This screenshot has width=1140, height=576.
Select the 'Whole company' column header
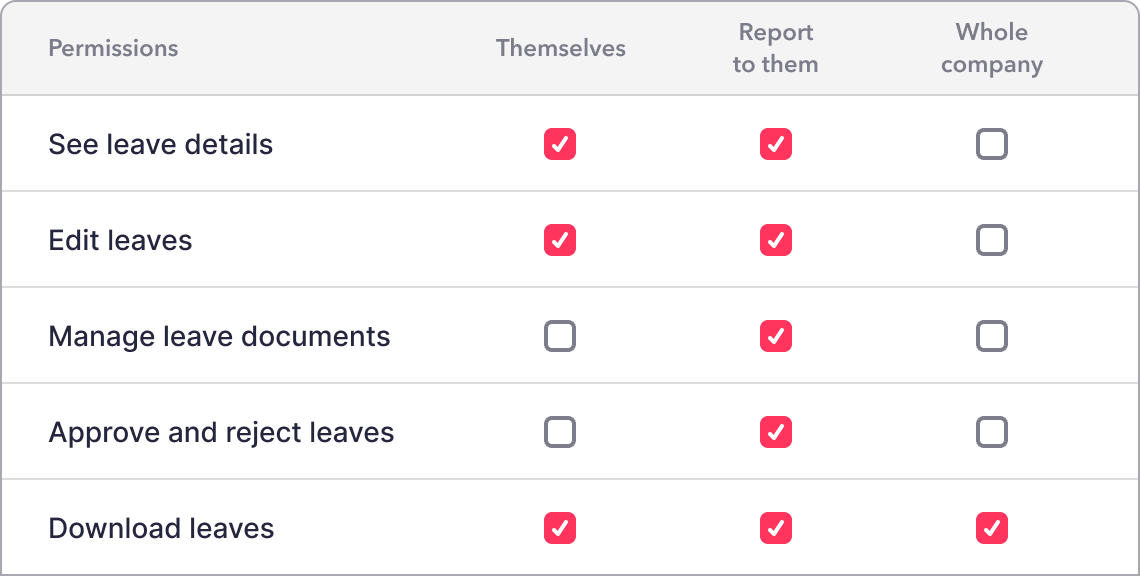(x=991, y=47)
